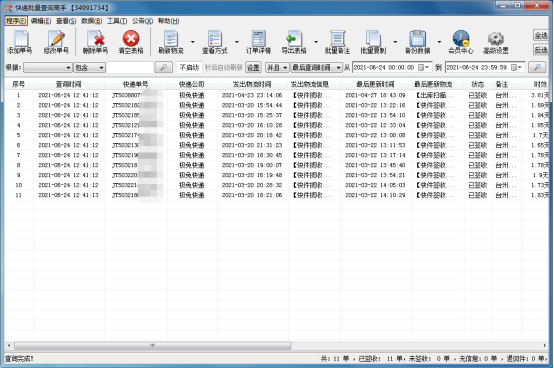
Task: Open the 查看方式 view mode icon
Action: pyautogui.click(x=215, y=38)
